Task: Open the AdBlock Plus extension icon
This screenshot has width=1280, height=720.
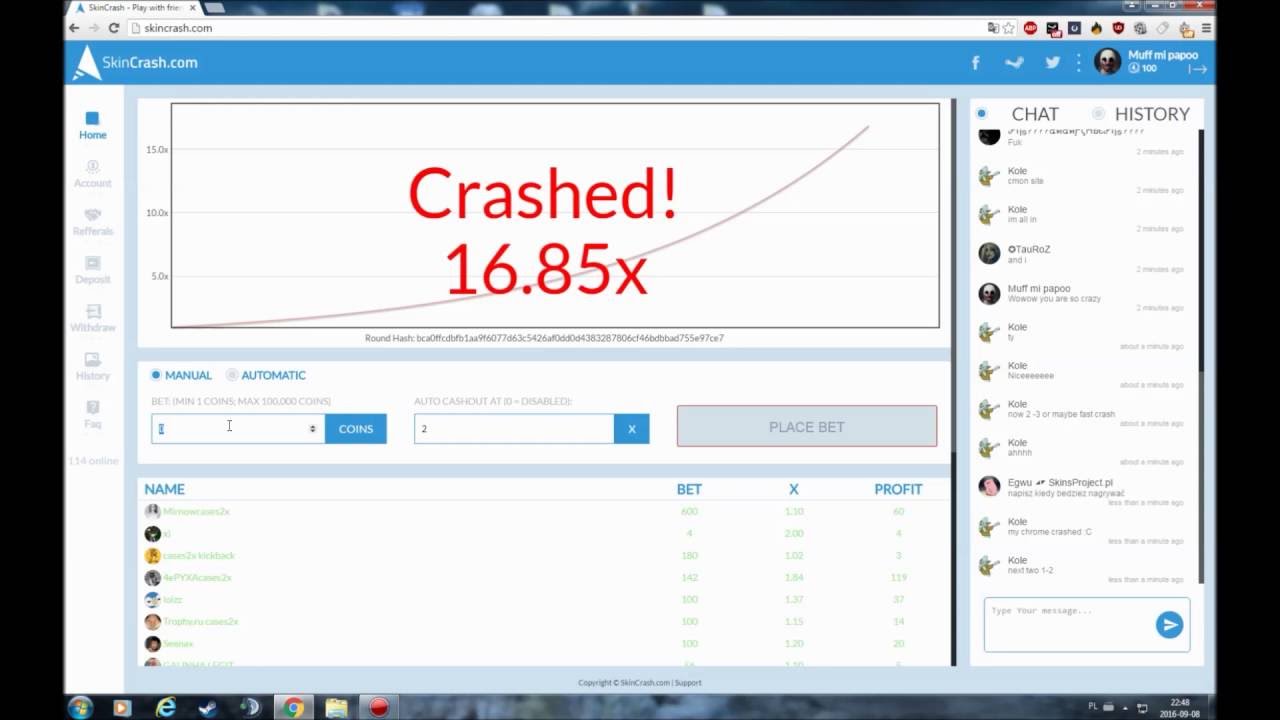Action: pos(1030,28)
